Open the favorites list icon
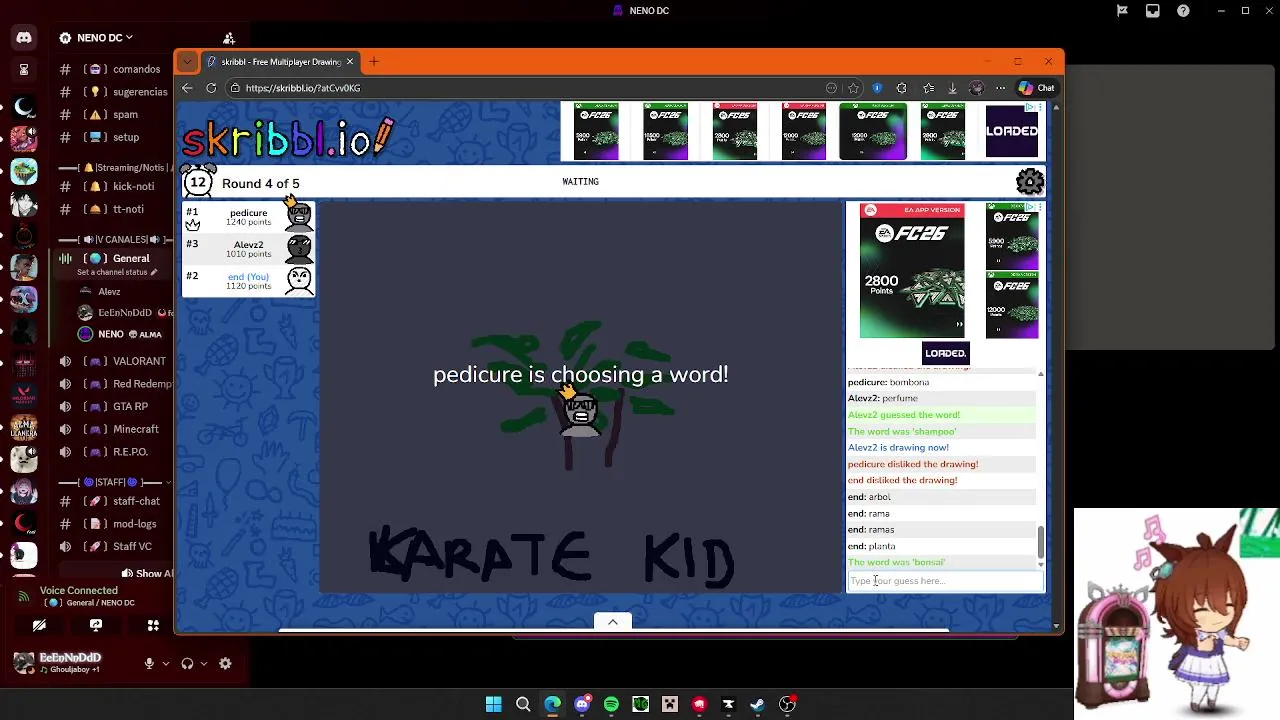The image size is (1280, 720). tap(928, 88)
